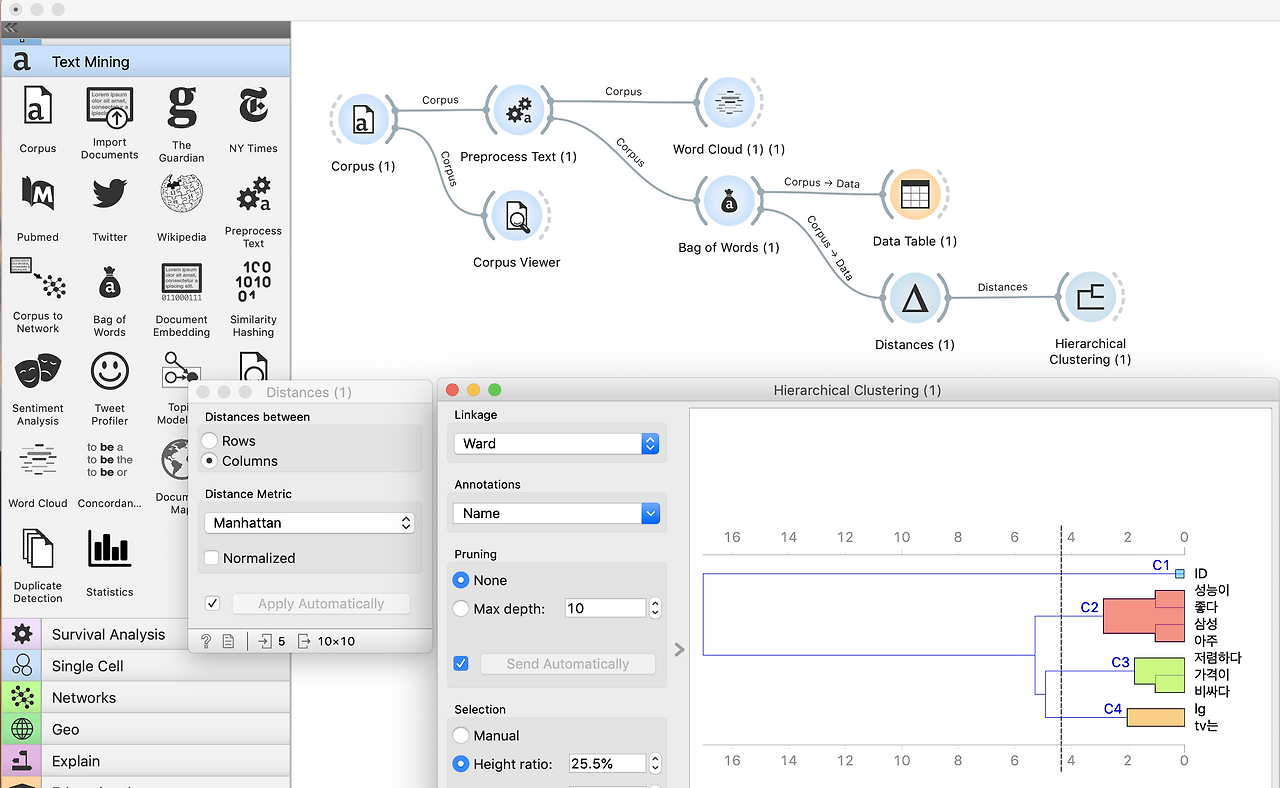Select Columns distance option
This screenshot has width=1280, height=788.
[x=209, y=461]
